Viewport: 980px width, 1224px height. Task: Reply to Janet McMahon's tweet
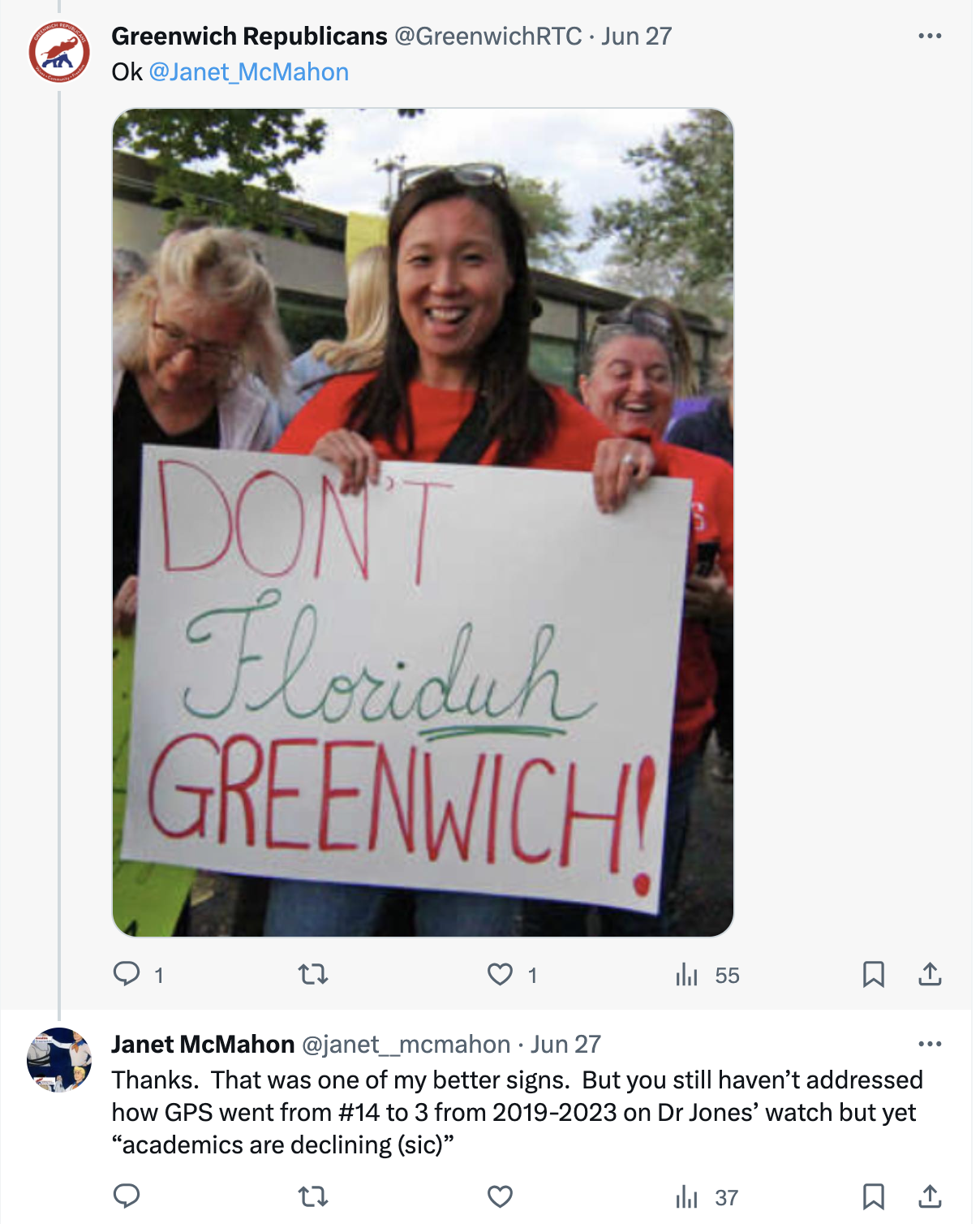(x=127, y=1196)
